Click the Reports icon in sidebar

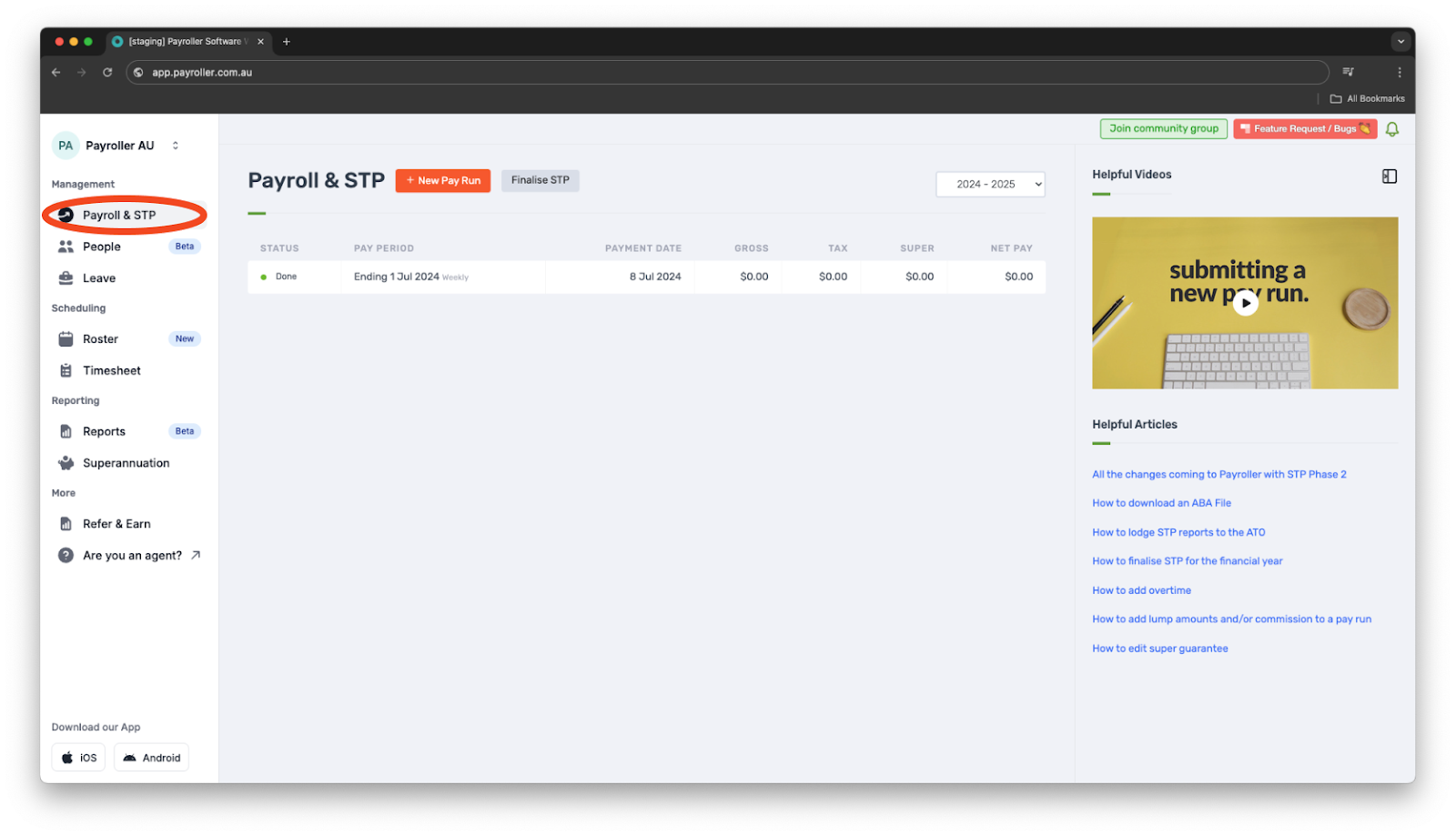pos(66,431)
